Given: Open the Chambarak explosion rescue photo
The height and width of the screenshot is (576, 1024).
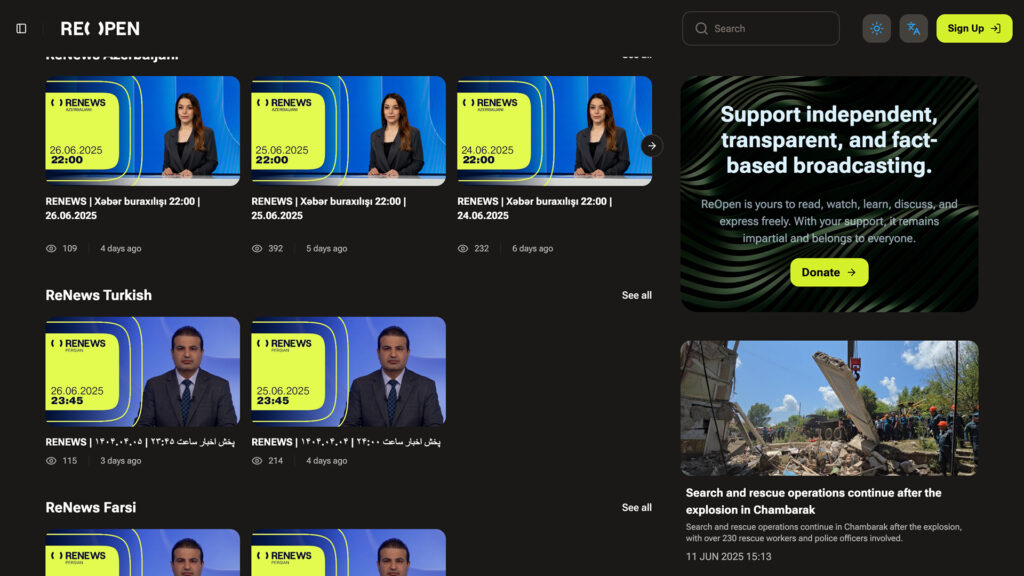Looking at the screenshot, I should point(829,408).
